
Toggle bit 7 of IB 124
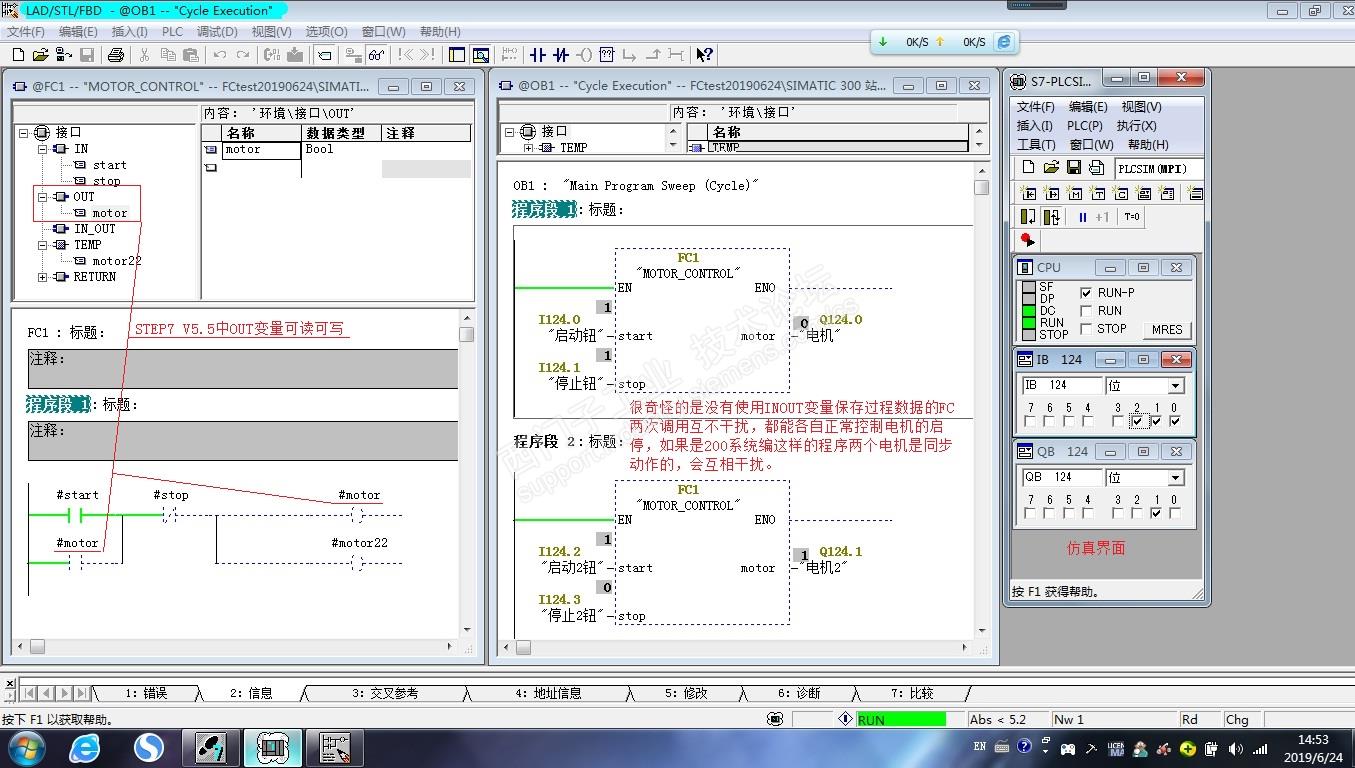[1030, 421]
